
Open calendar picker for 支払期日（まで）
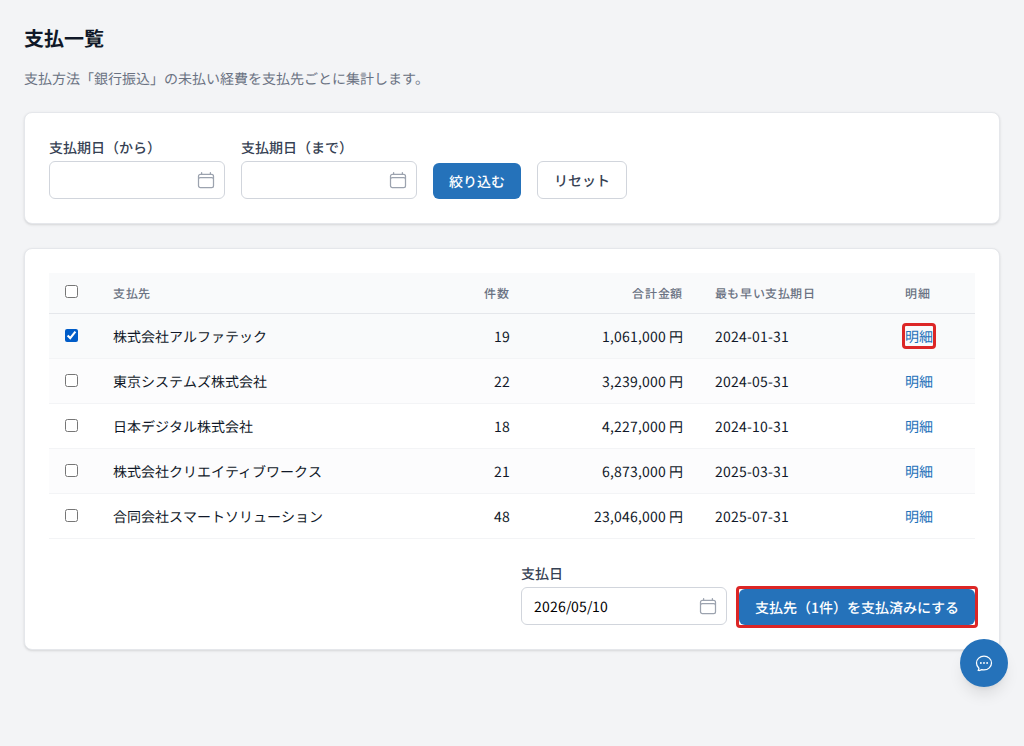398,180
